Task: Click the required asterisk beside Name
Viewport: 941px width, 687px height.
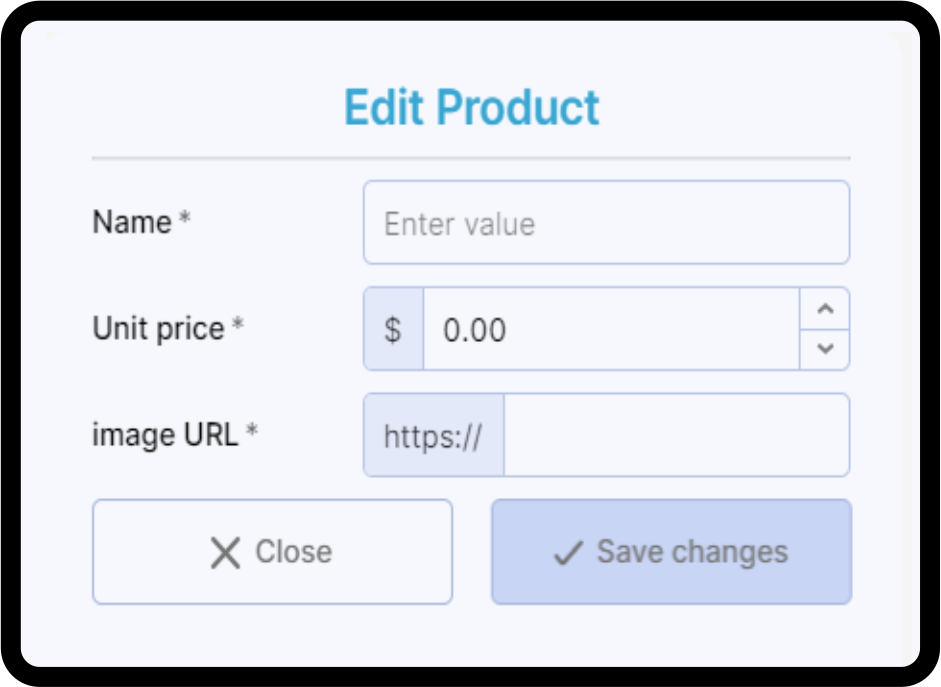Action: (185, 221)
